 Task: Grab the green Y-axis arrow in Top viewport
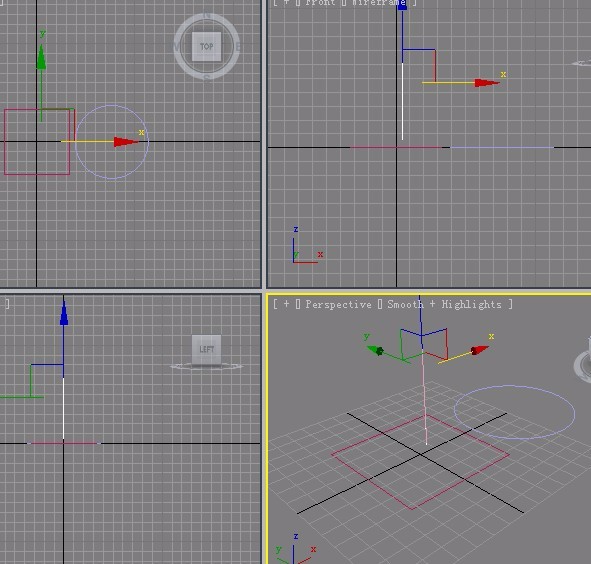(41, 57)
